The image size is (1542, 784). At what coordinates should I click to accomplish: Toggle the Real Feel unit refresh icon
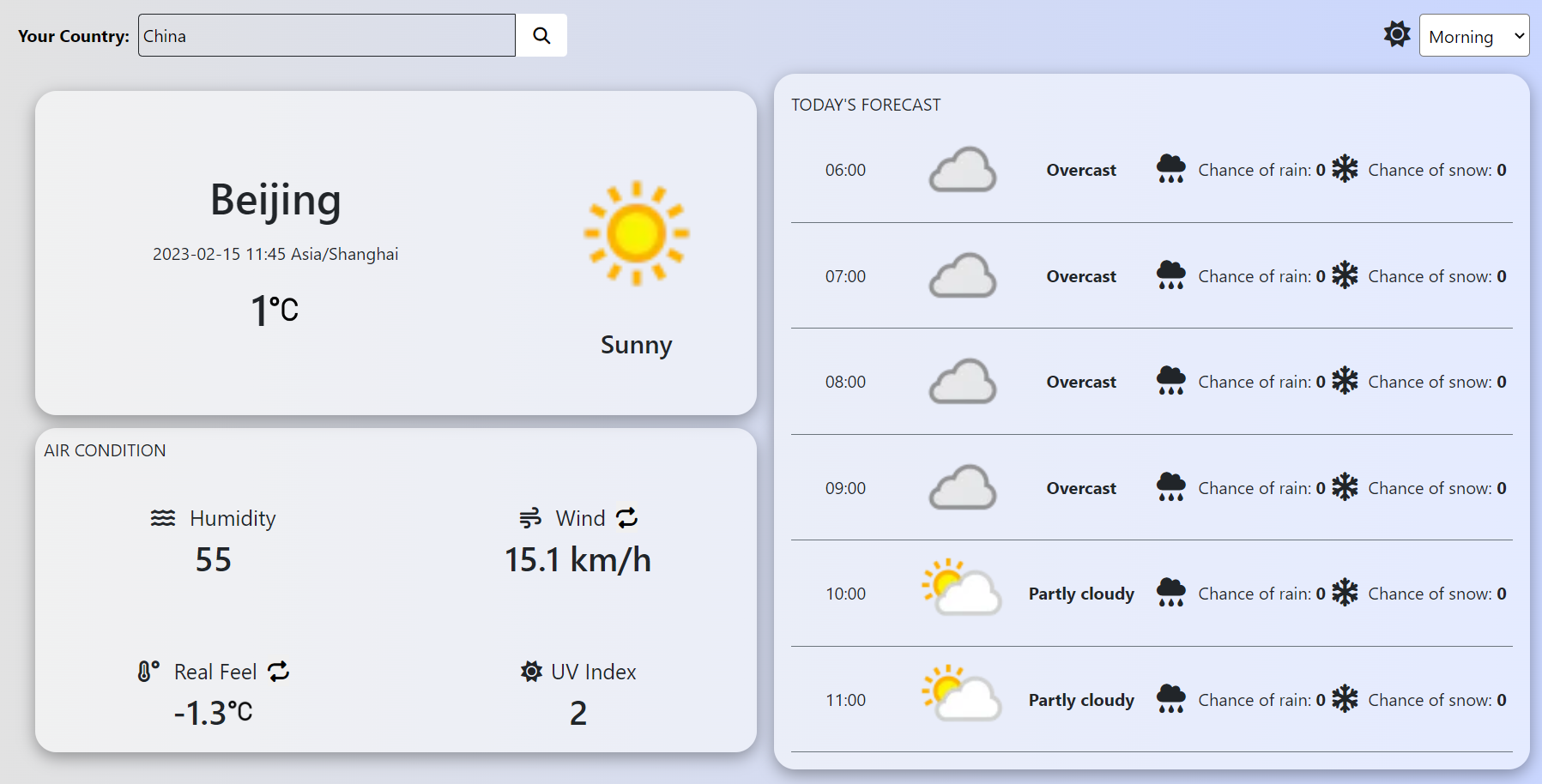tap(277, 672)
